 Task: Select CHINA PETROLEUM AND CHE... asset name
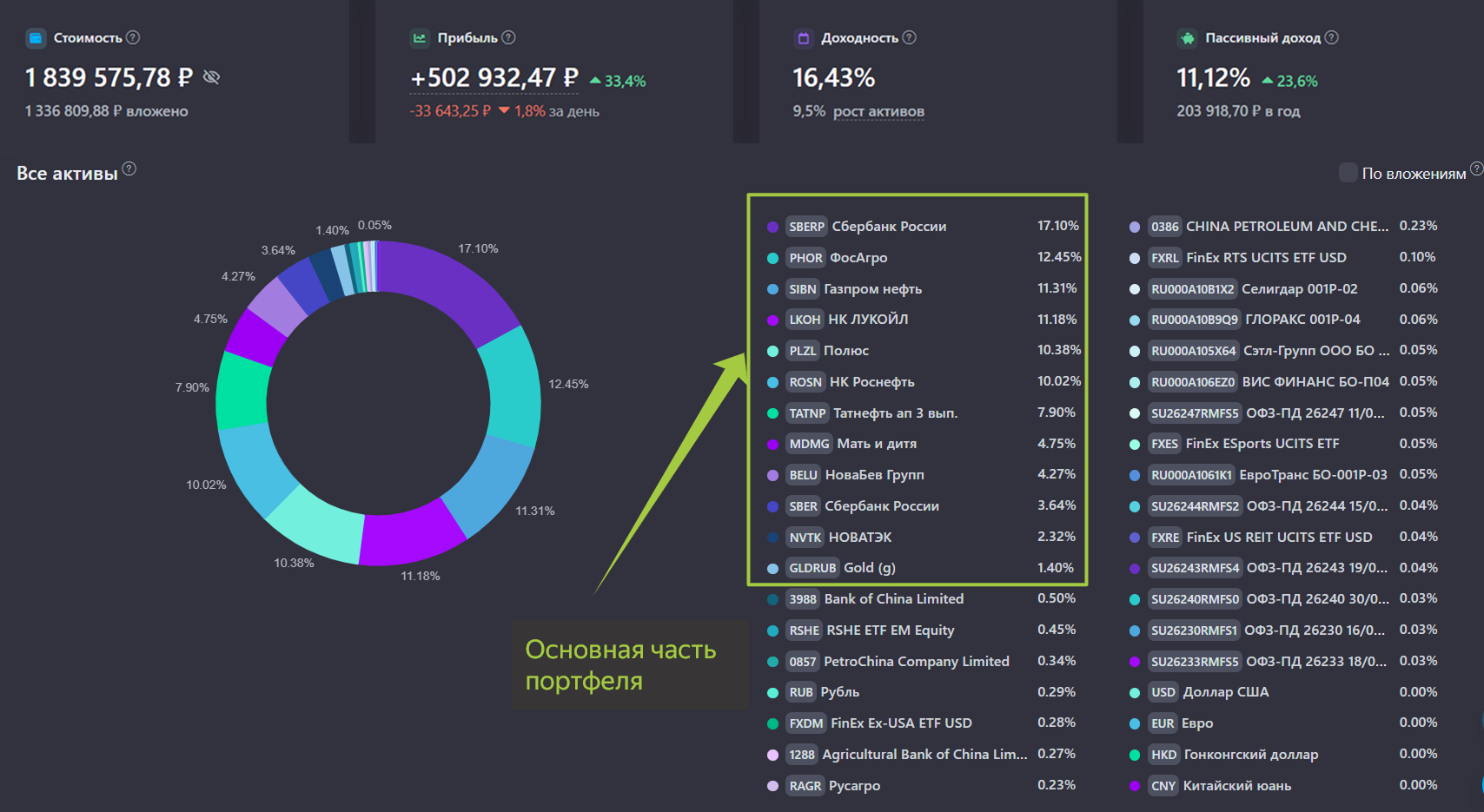[x=1288, y=227]
